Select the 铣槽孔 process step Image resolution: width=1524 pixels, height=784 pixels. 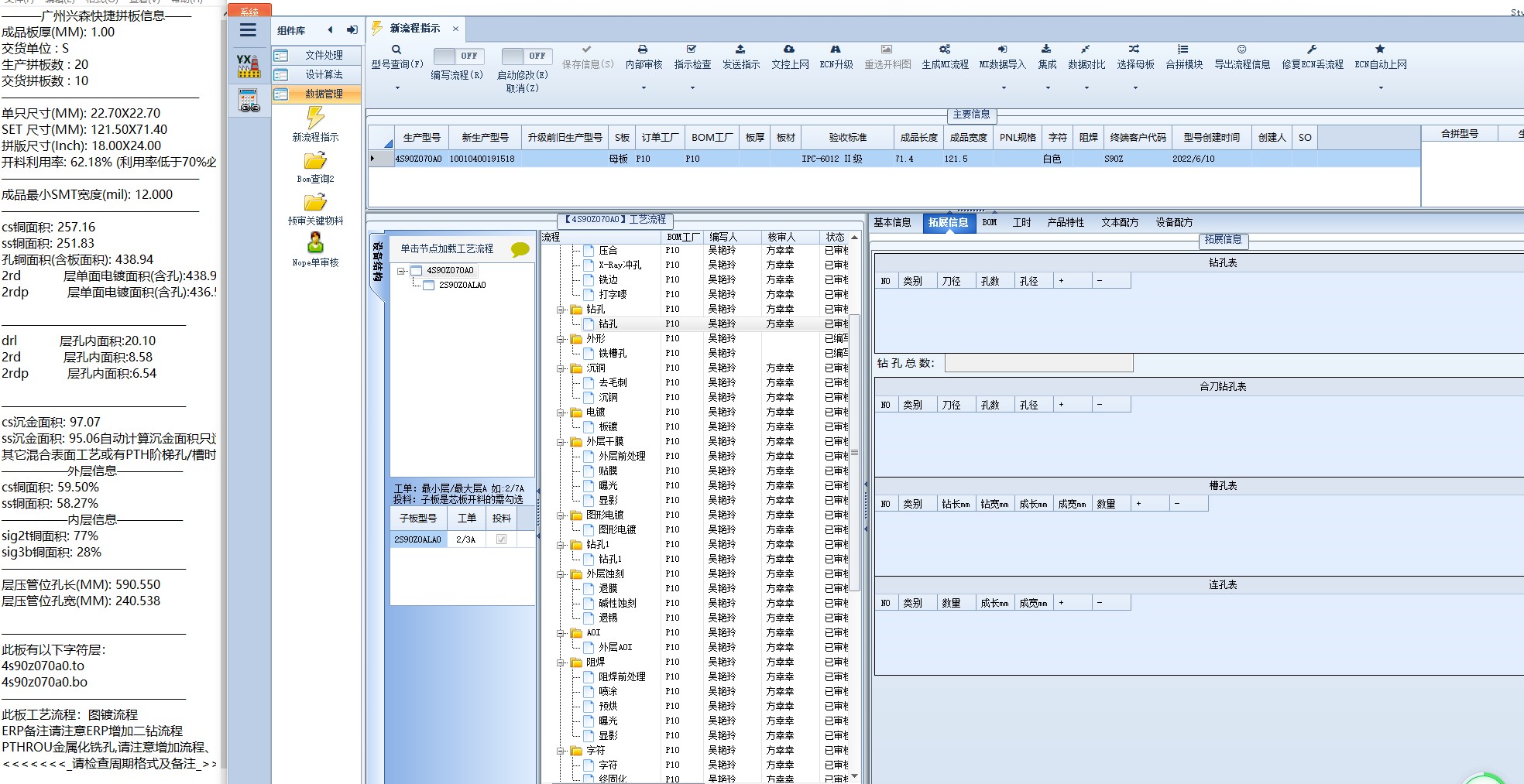613,354
